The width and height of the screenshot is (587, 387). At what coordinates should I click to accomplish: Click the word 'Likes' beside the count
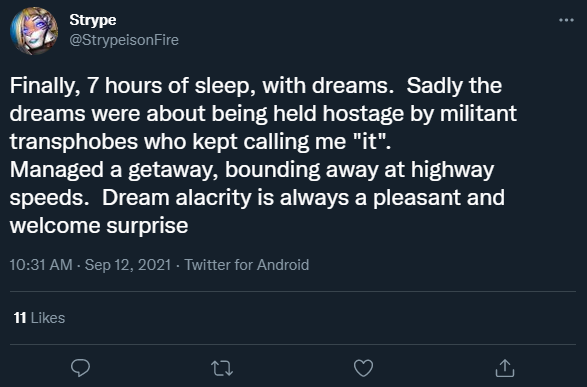tap(48, 318)
